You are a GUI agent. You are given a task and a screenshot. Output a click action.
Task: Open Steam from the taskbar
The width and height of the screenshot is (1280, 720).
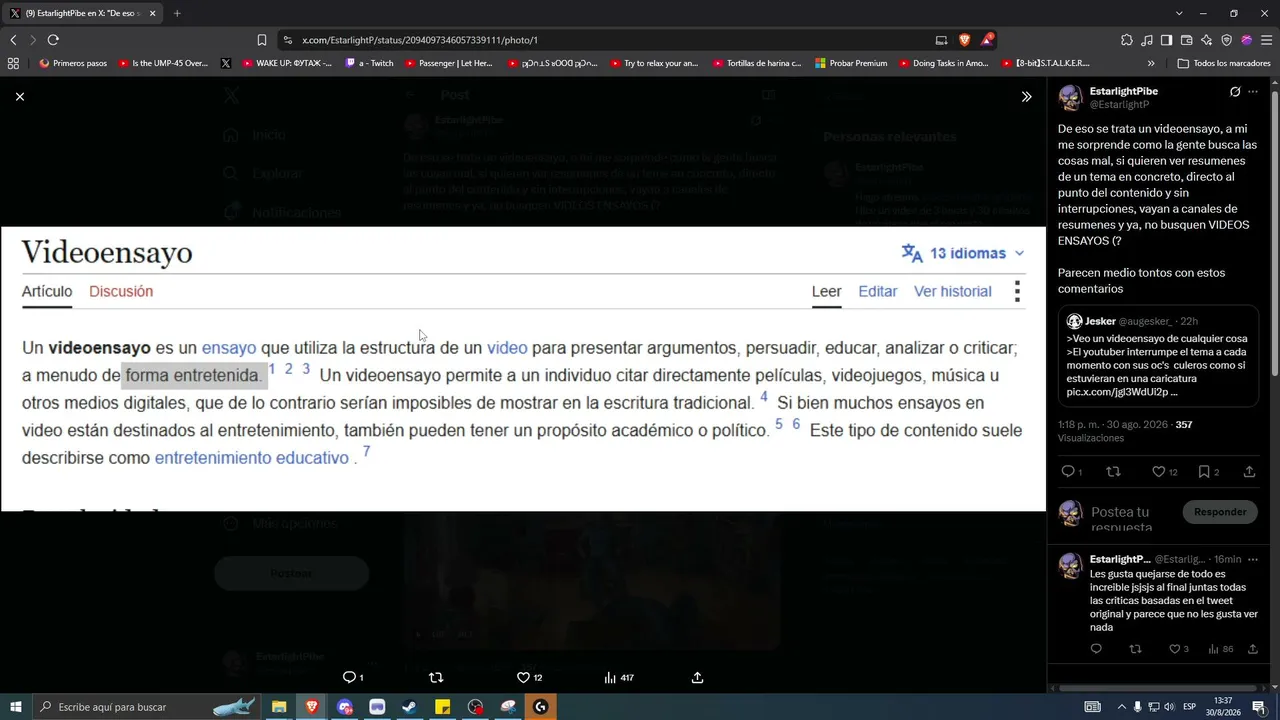coord(409,707)
